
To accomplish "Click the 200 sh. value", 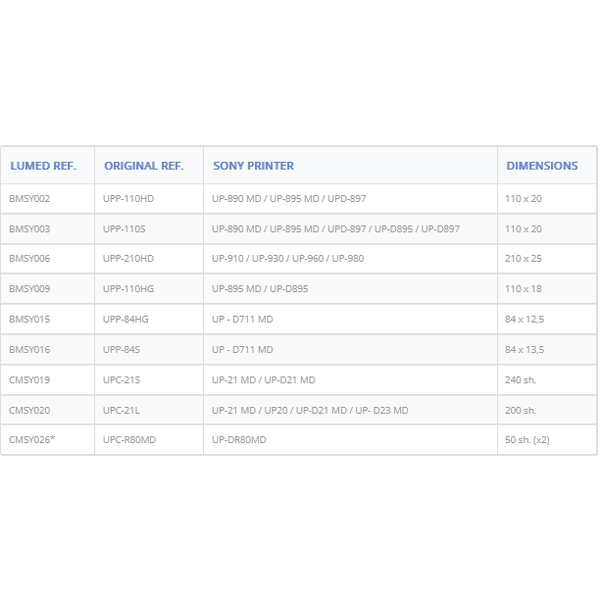I will (x=520, y=410).
